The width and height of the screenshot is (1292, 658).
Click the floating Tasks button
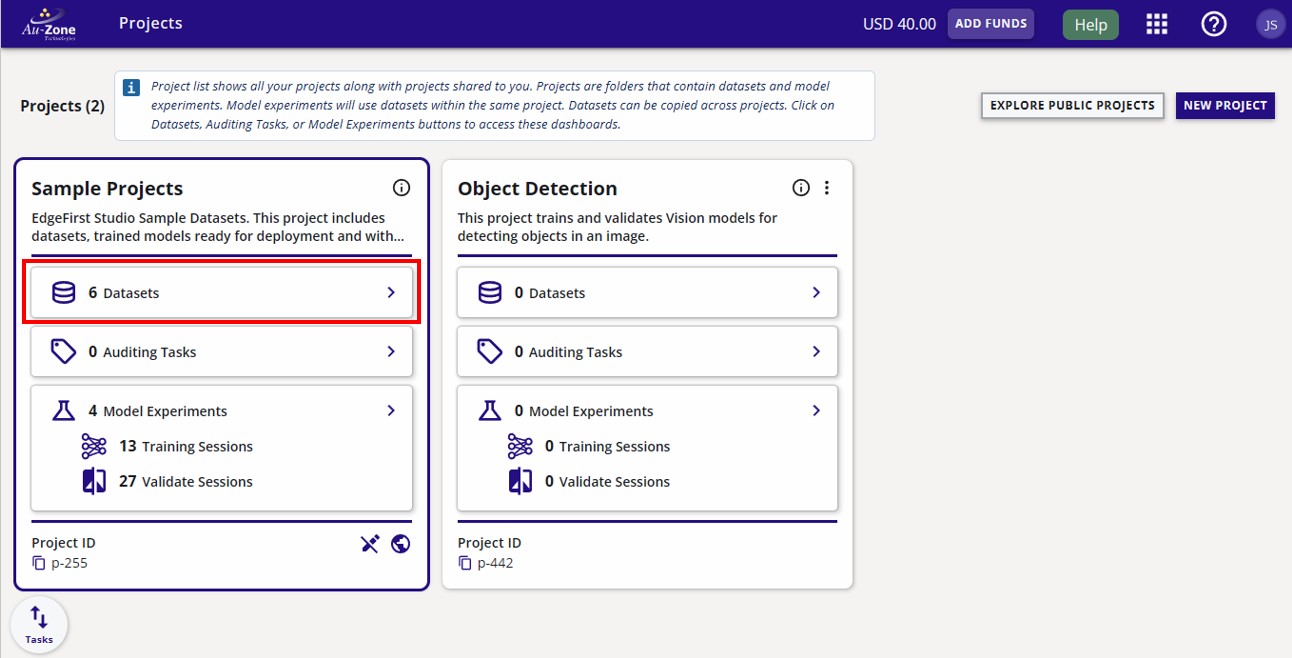[38, 624]
